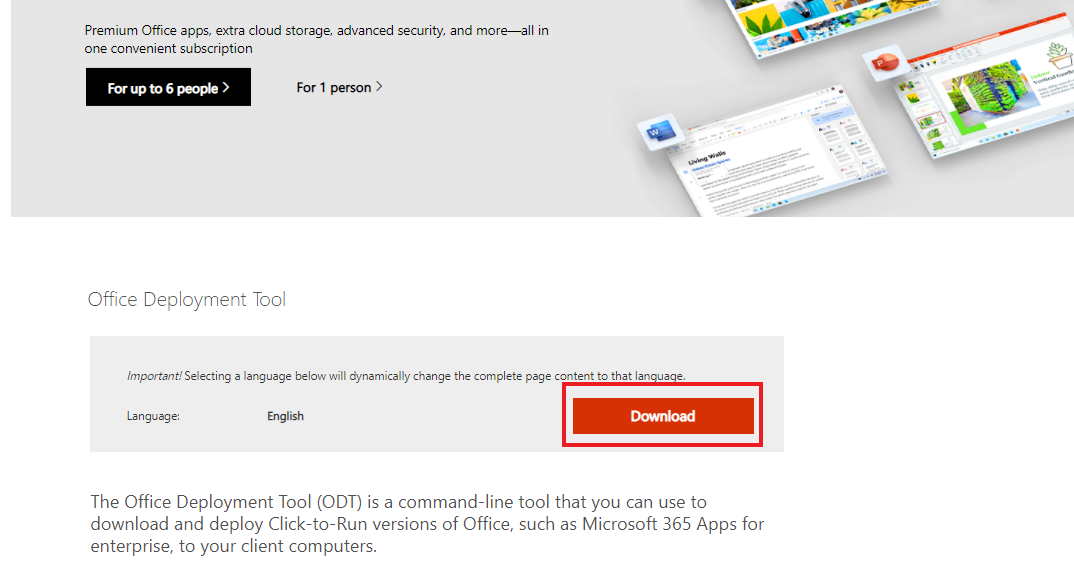Click the chevron after For 1 person

pos(379,87)
